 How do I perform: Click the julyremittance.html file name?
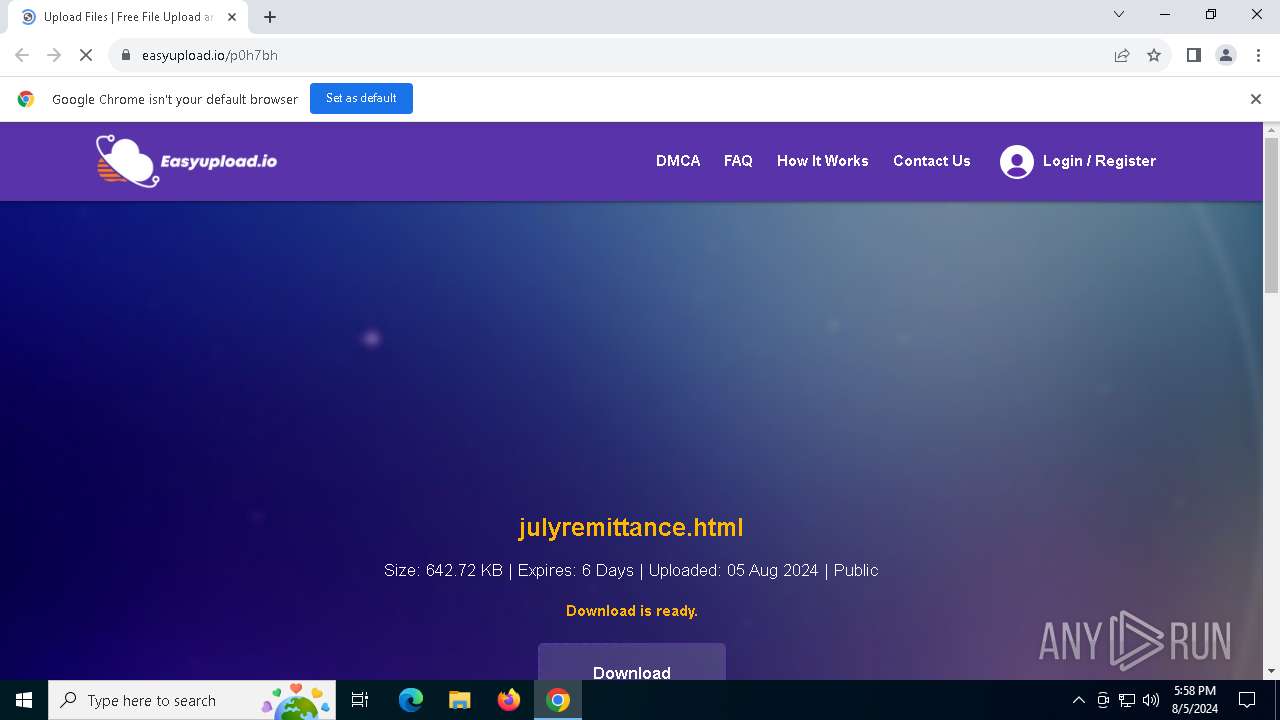tap(631, 527)
